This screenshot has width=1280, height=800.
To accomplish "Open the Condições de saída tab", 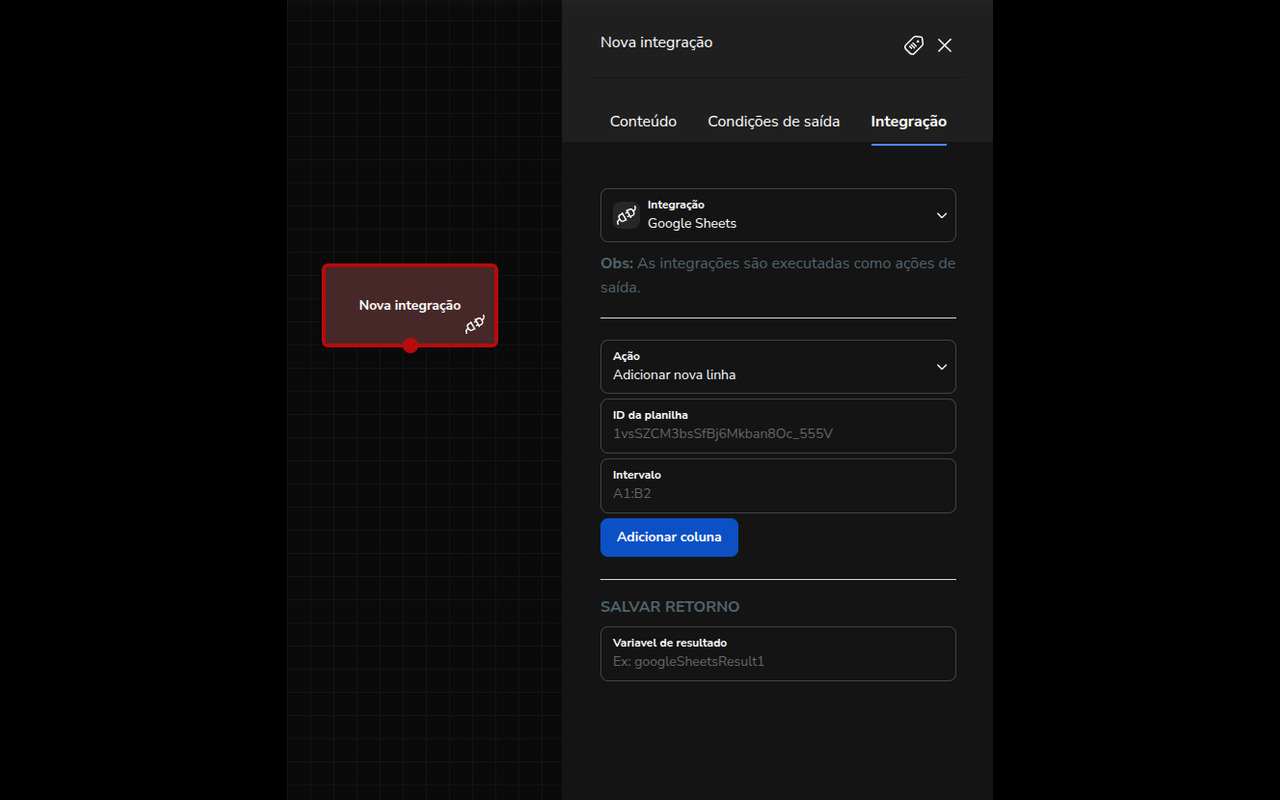I will (773, 121).
